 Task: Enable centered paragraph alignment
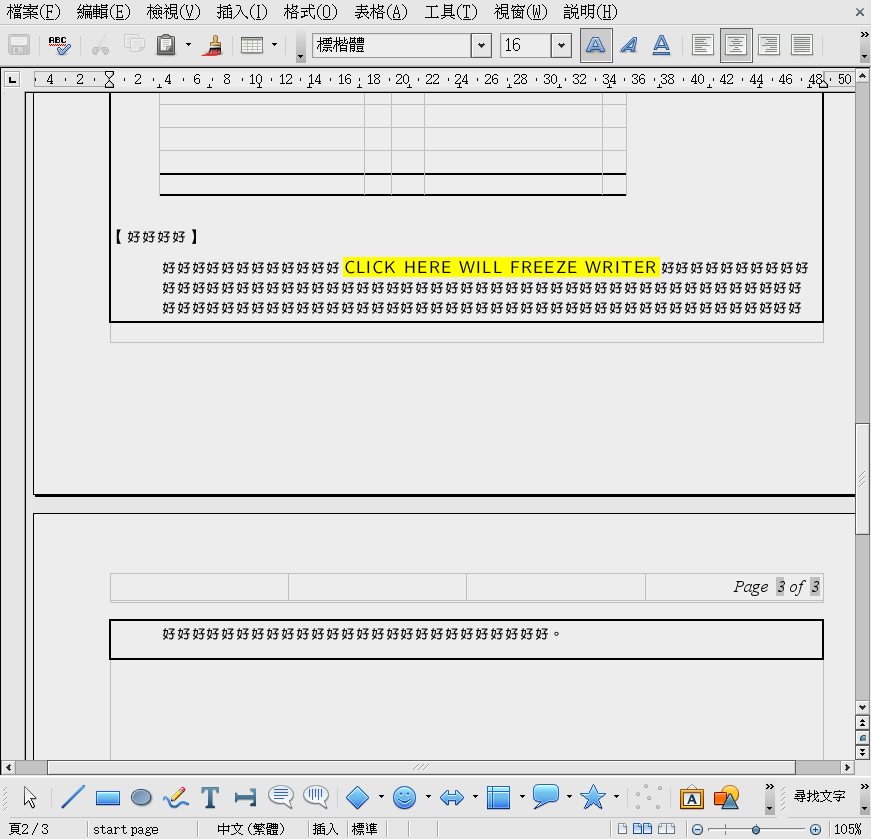(736, 45)
